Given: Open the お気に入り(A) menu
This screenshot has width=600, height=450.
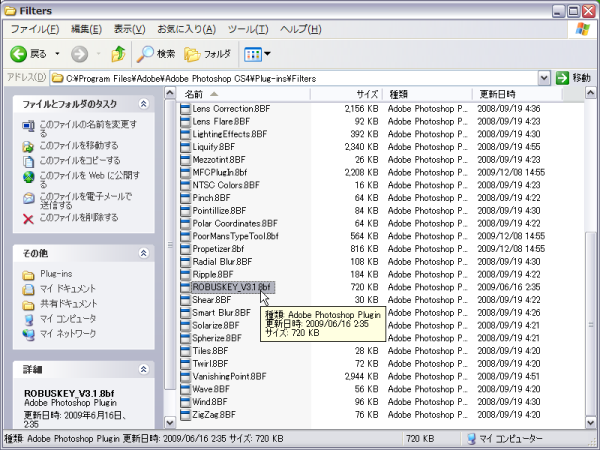Looking at the screenshot, I should tap(187, 29).
